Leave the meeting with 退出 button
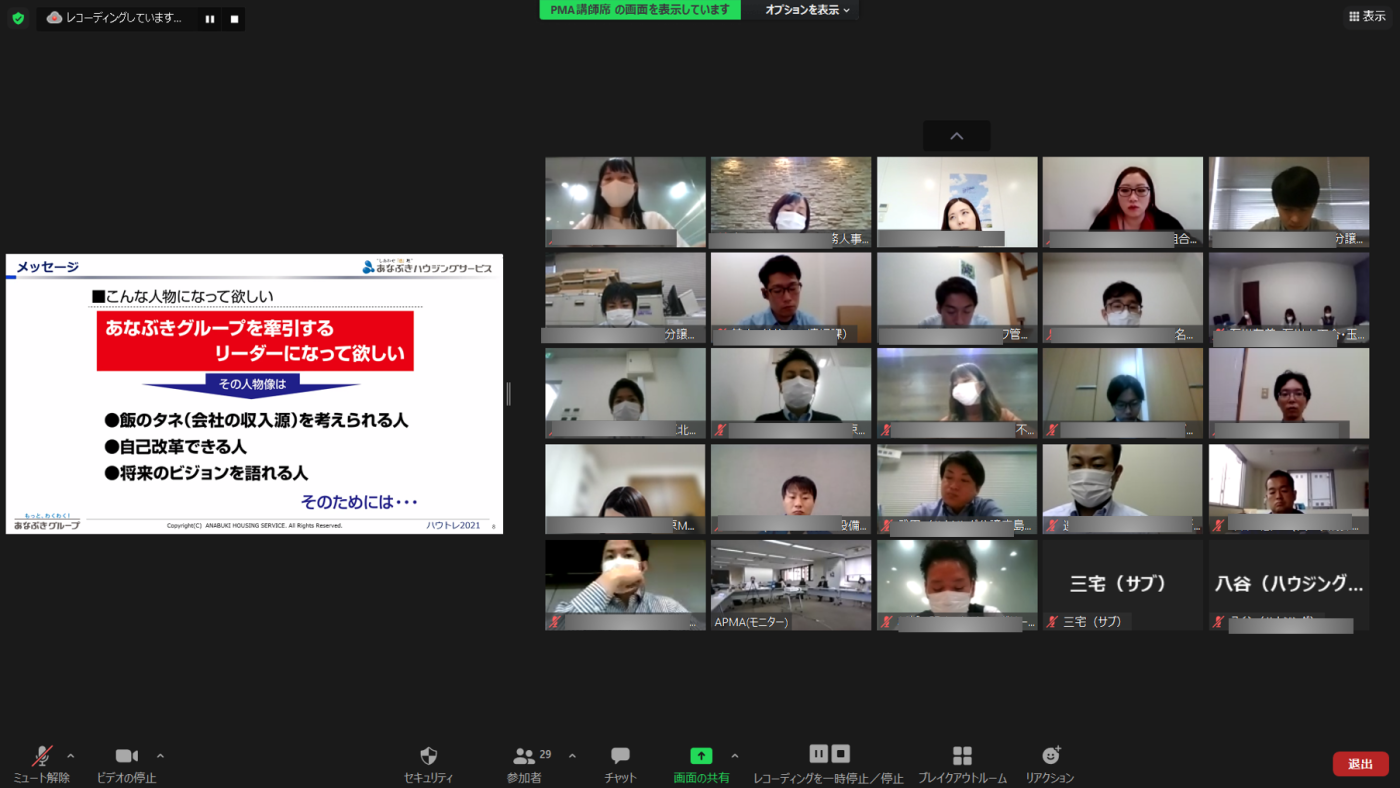 [1360, 764]
